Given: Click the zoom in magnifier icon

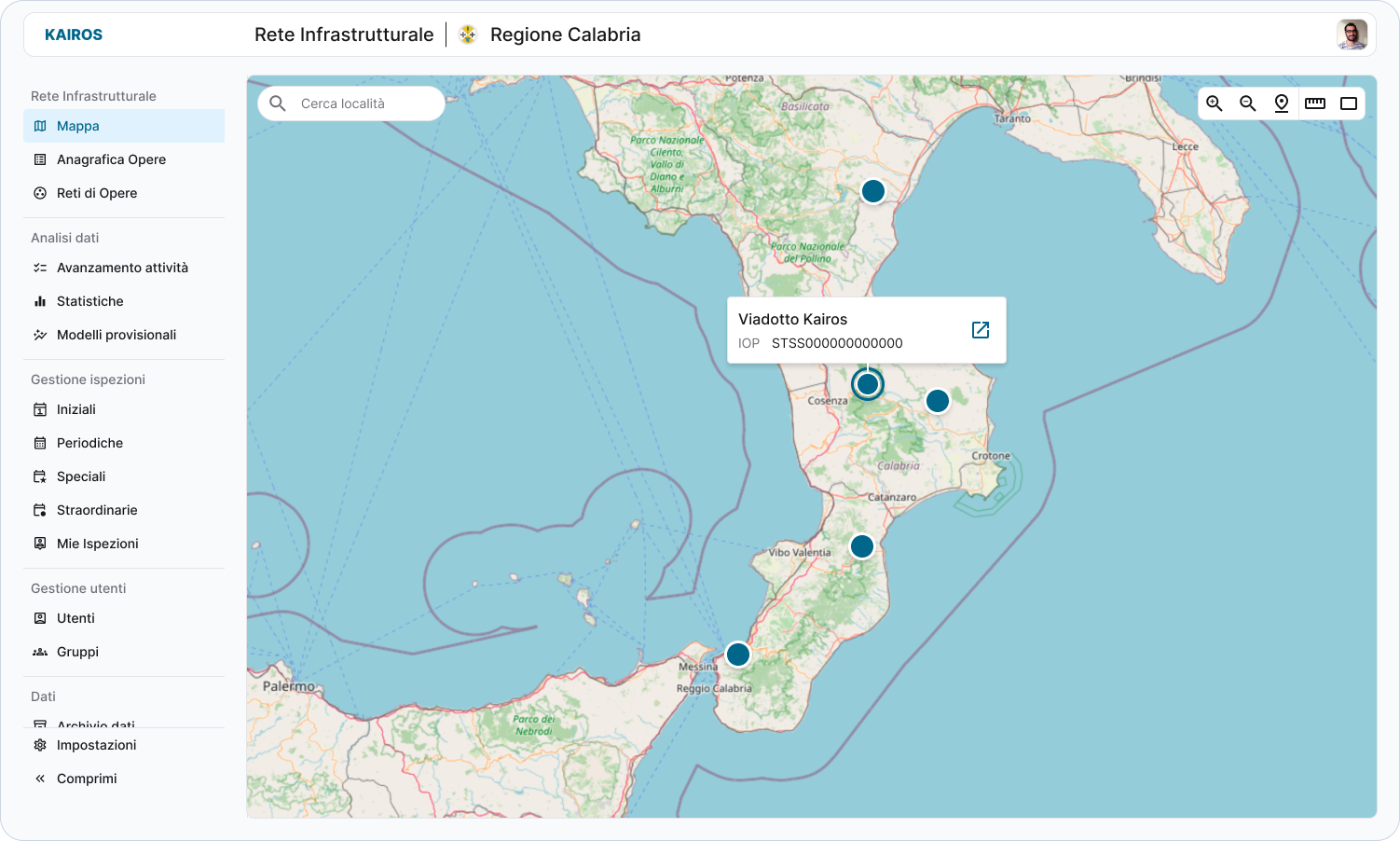Looking at the screenshot, I should [1215, 103].
